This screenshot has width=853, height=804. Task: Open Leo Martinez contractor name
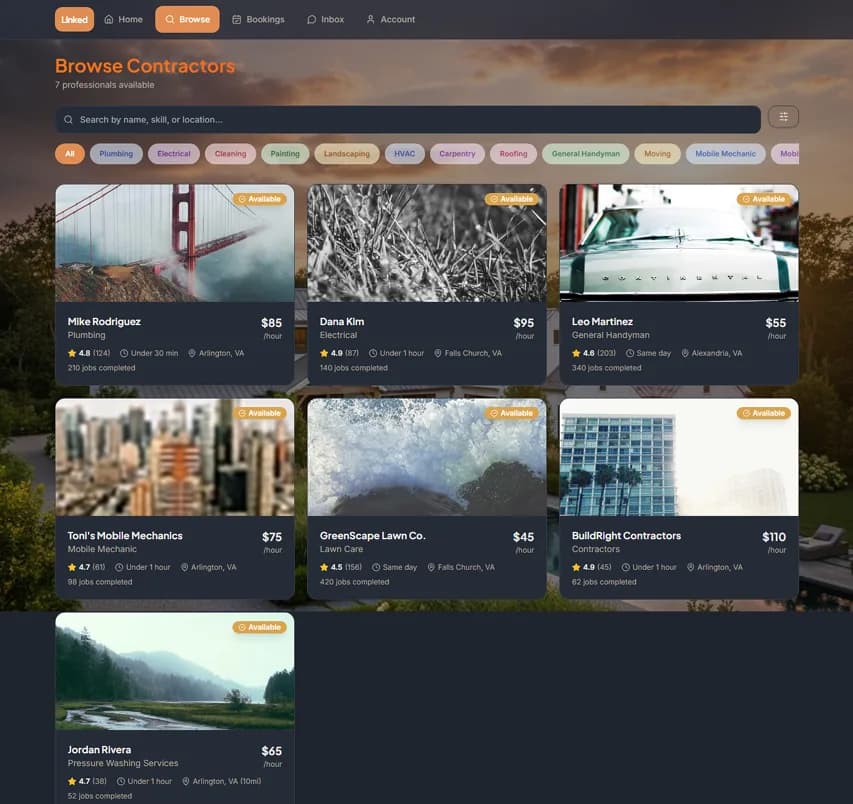pyautogui.click(x=602, y=321)
